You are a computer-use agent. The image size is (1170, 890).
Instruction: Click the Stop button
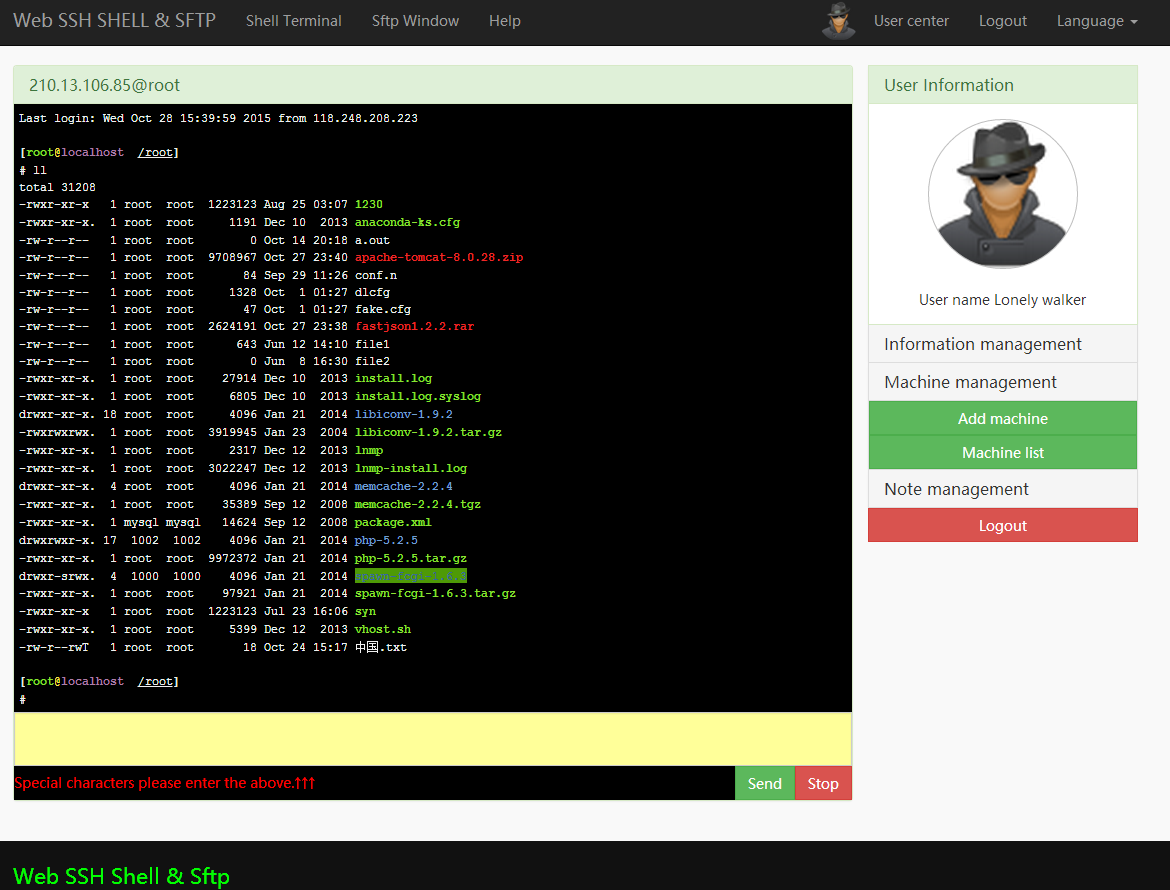click(823, 783)
